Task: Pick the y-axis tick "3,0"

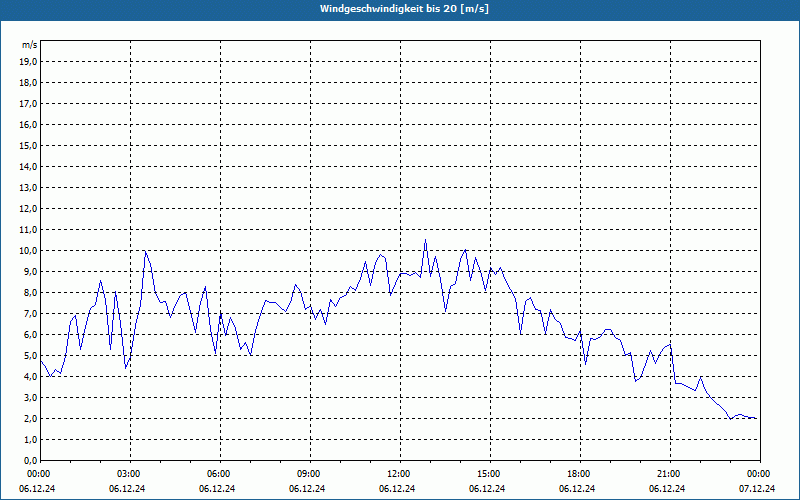Action: pyautogui.click(x=31, y=397)
